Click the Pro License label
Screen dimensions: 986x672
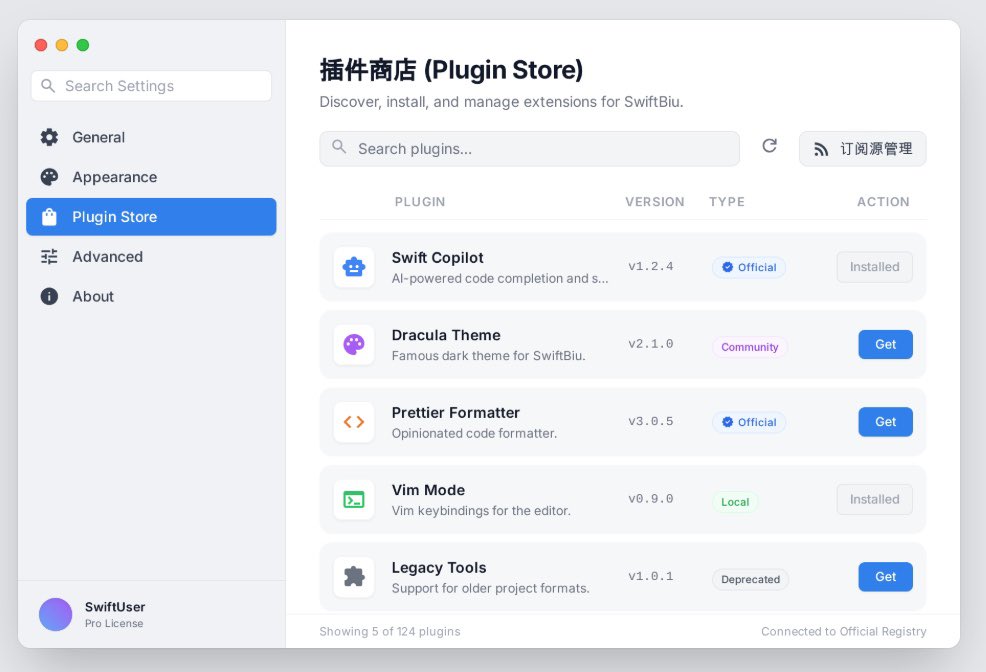click(x=114, y=624)
